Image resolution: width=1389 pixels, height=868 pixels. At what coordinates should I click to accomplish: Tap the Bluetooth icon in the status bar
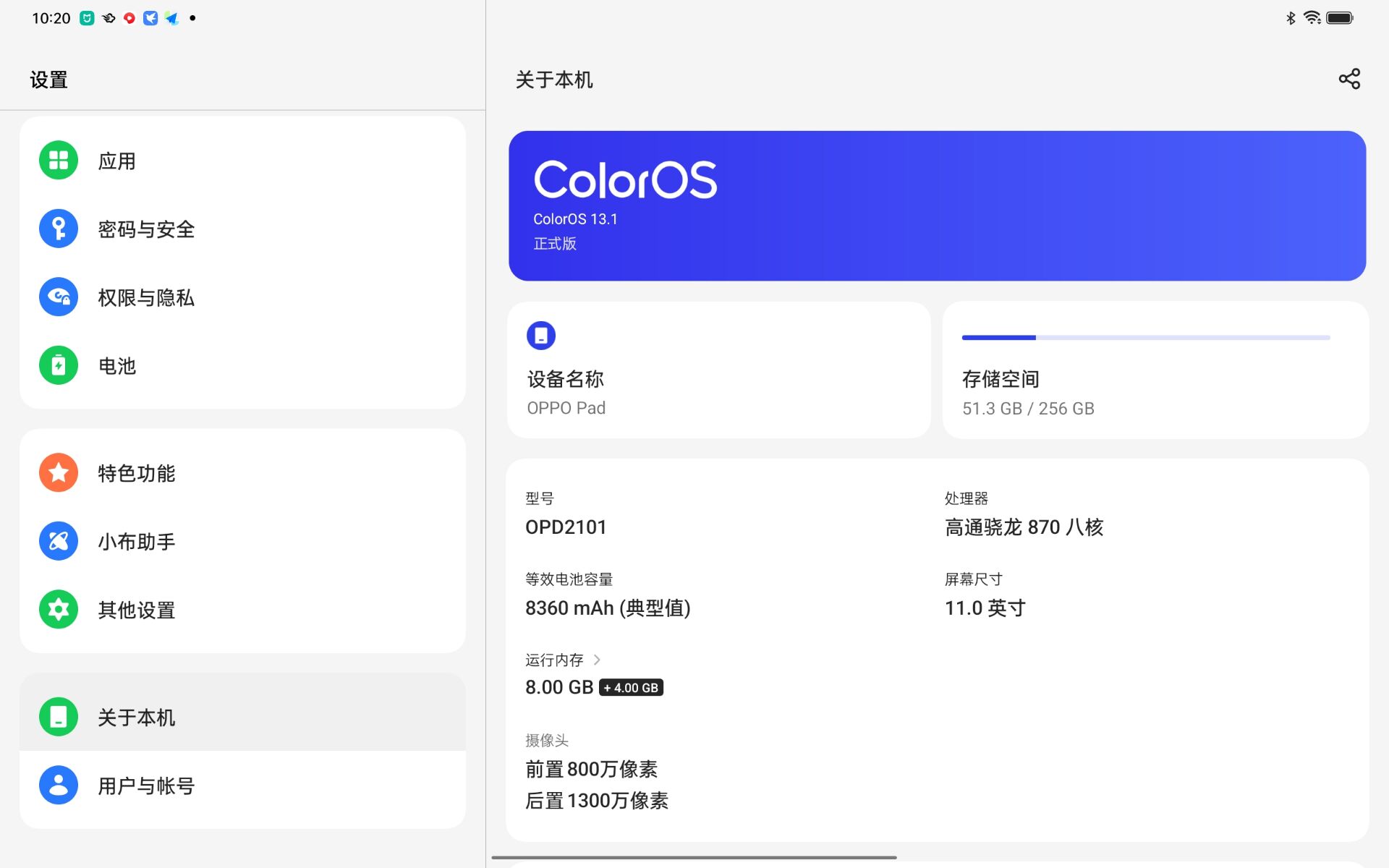(x=1290, y=17)
